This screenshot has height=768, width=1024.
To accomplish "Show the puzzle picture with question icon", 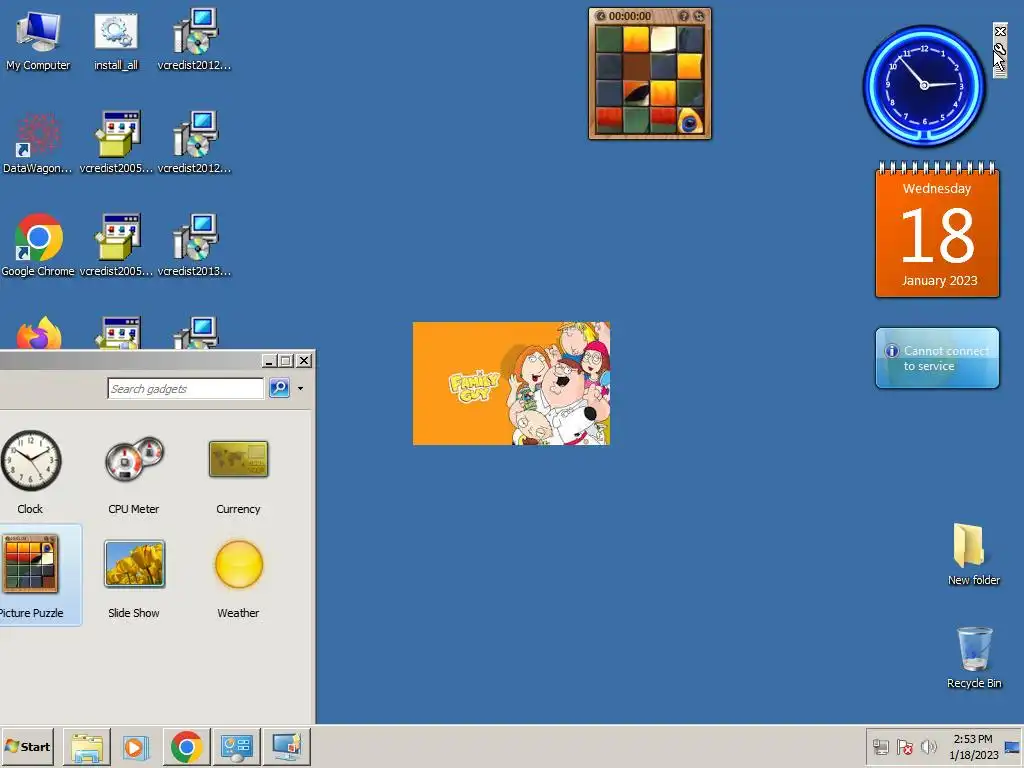I will (684, 16).
